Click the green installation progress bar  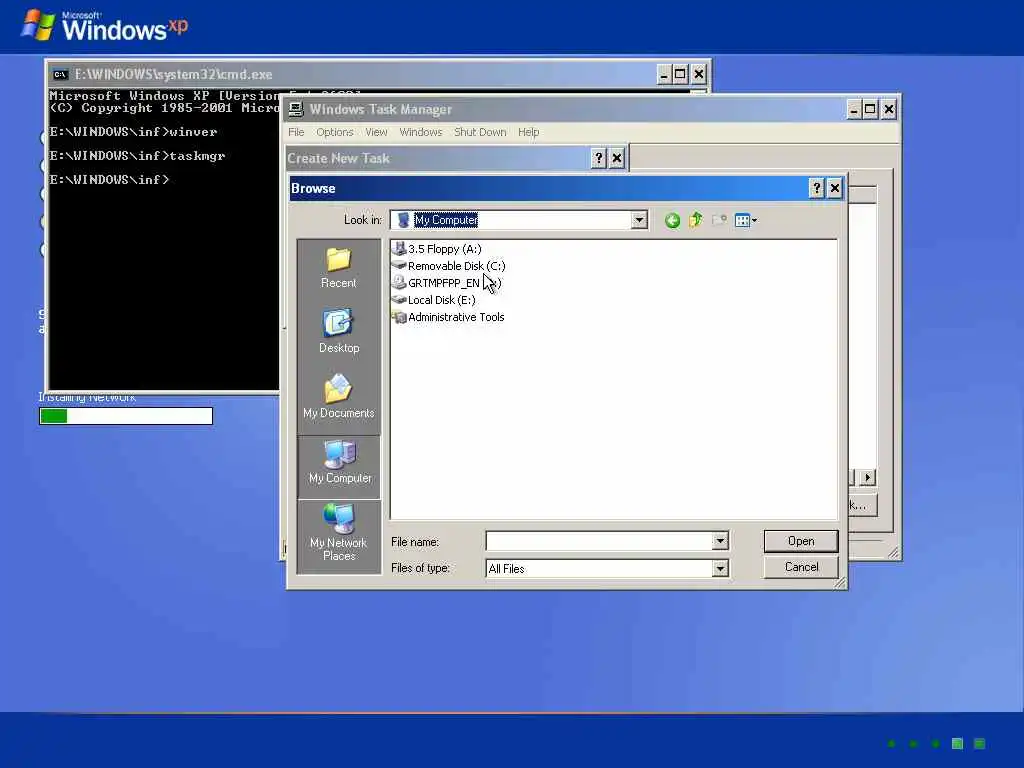(x=126, y=416)
